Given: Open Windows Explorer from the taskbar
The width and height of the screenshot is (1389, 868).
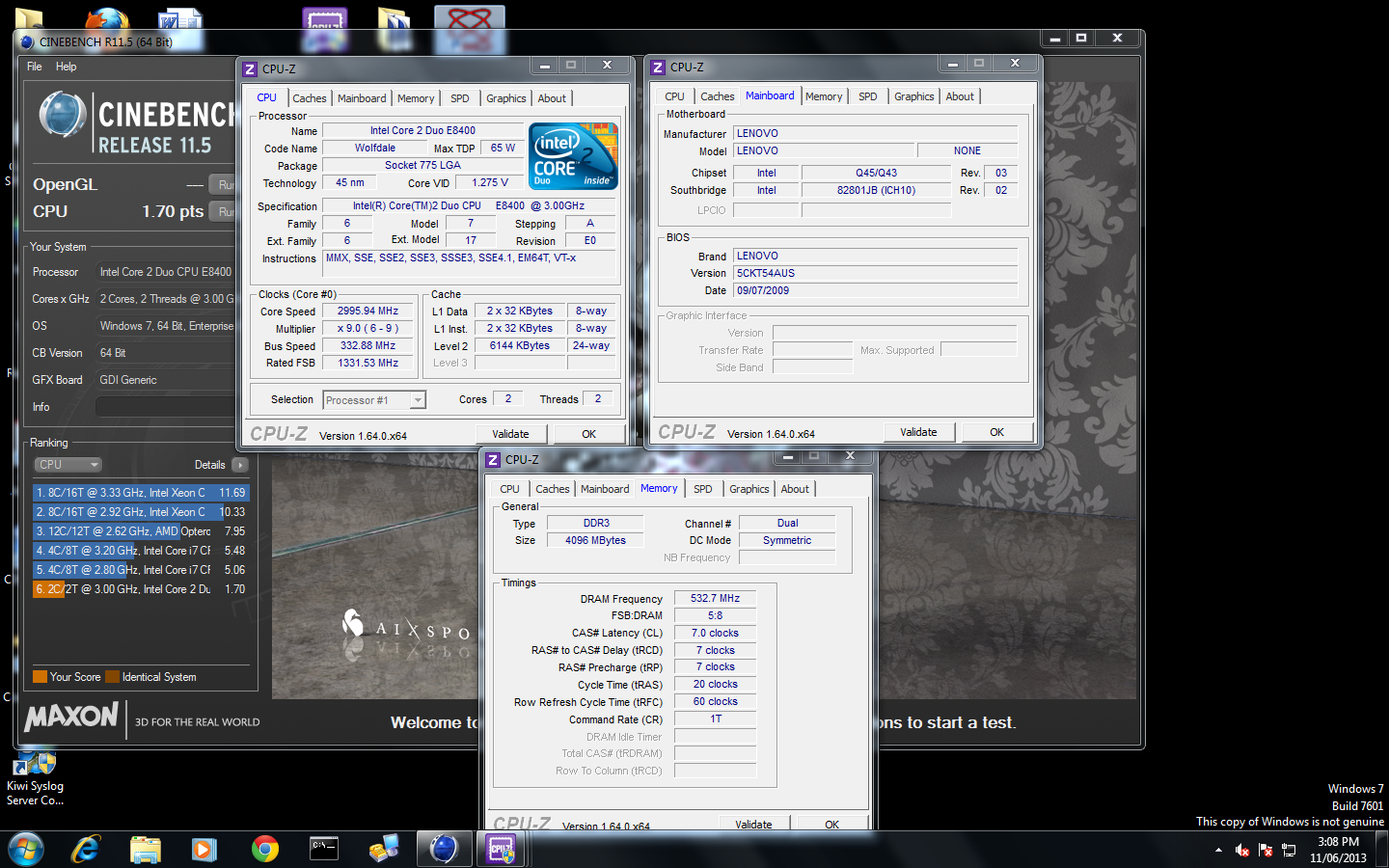Looking at the screenshot, I should 145,849.
